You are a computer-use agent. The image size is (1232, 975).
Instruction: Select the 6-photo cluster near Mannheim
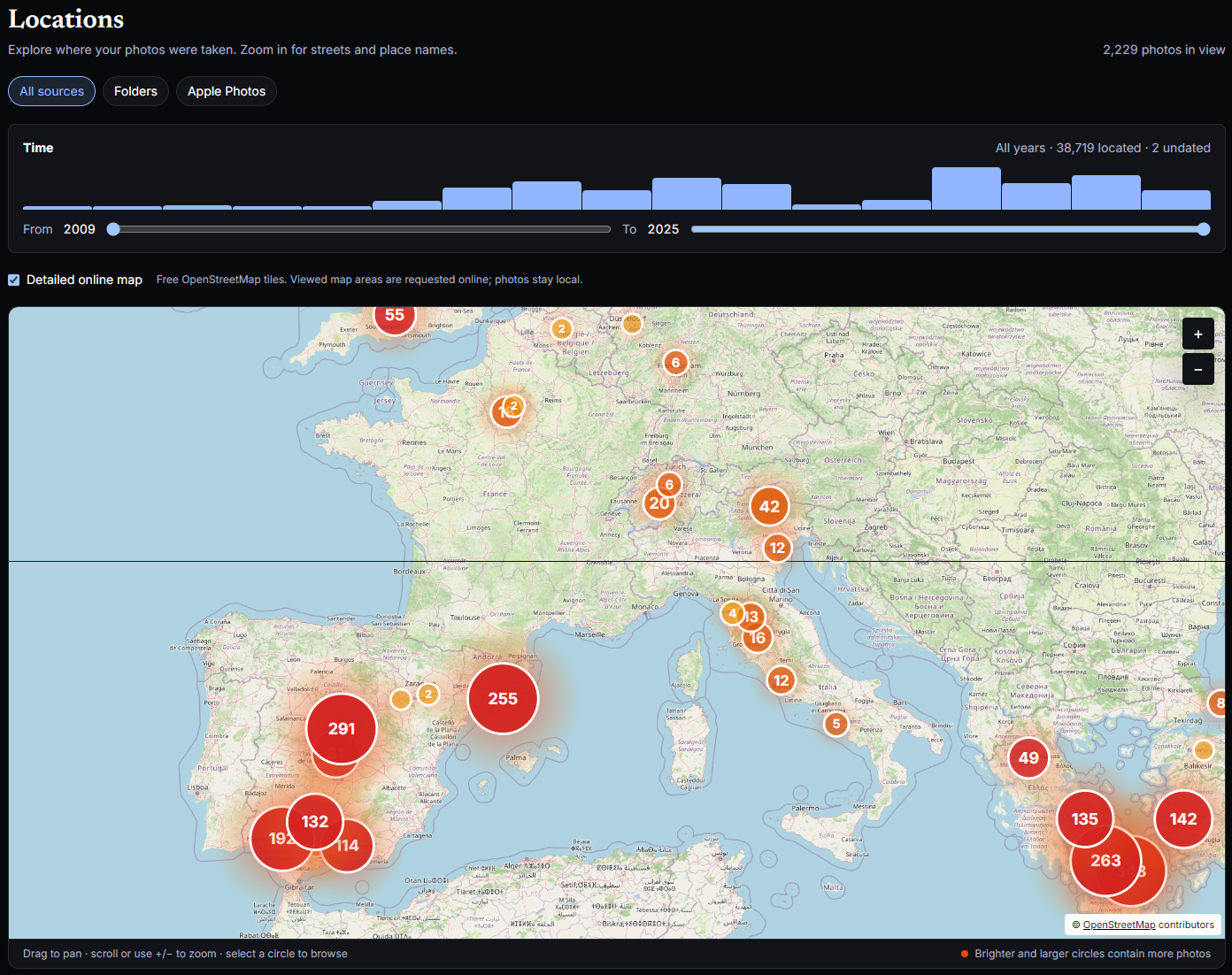click(x=676, y=363)
